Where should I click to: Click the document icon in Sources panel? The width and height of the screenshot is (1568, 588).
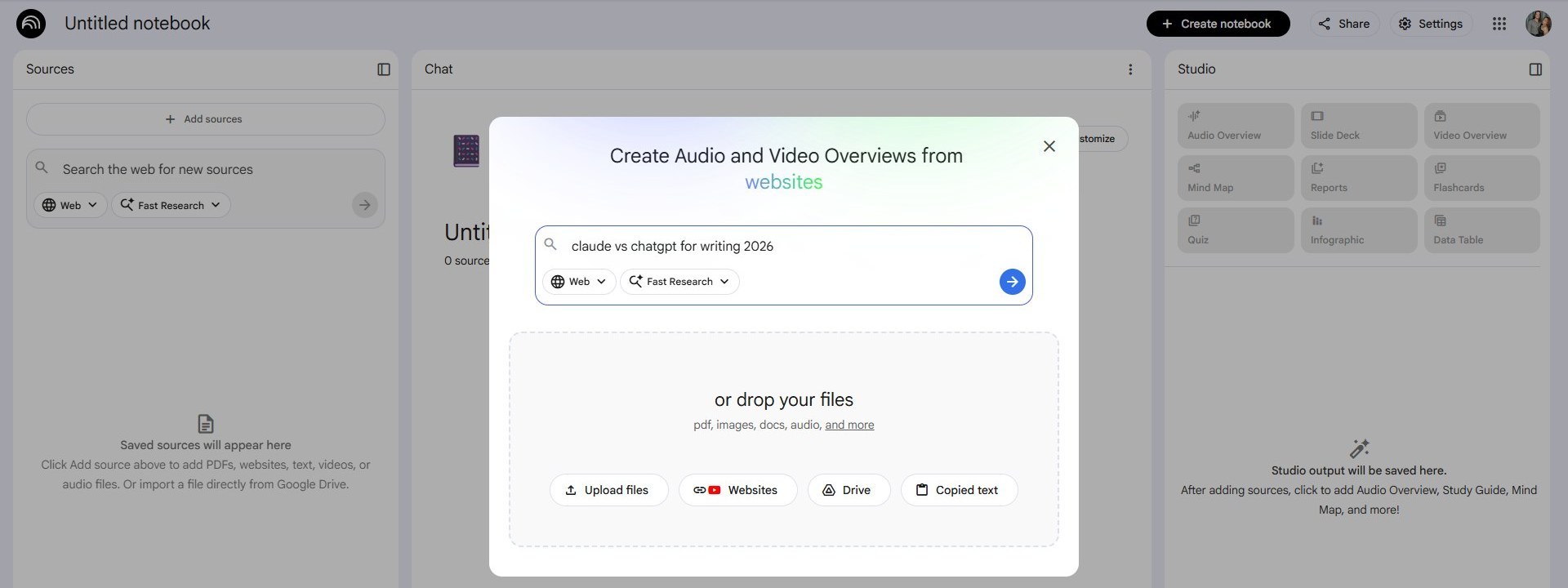pyautogui.click(x=206, y=424)
